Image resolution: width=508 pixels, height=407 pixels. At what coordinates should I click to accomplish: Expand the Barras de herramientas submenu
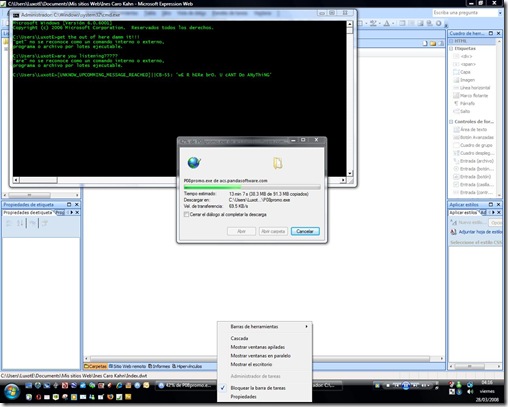click(265, 327)
